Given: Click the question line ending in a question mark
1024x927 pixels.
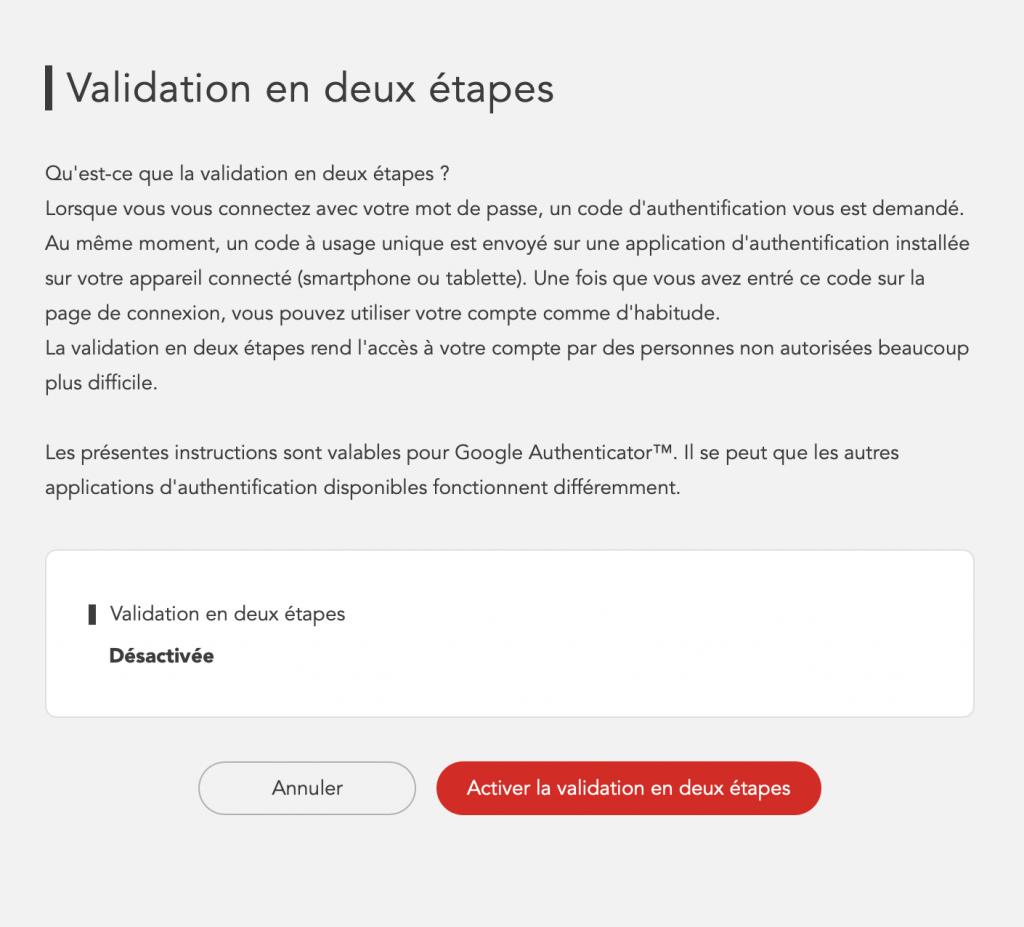Looking at the screenshot, I should 247,174.
